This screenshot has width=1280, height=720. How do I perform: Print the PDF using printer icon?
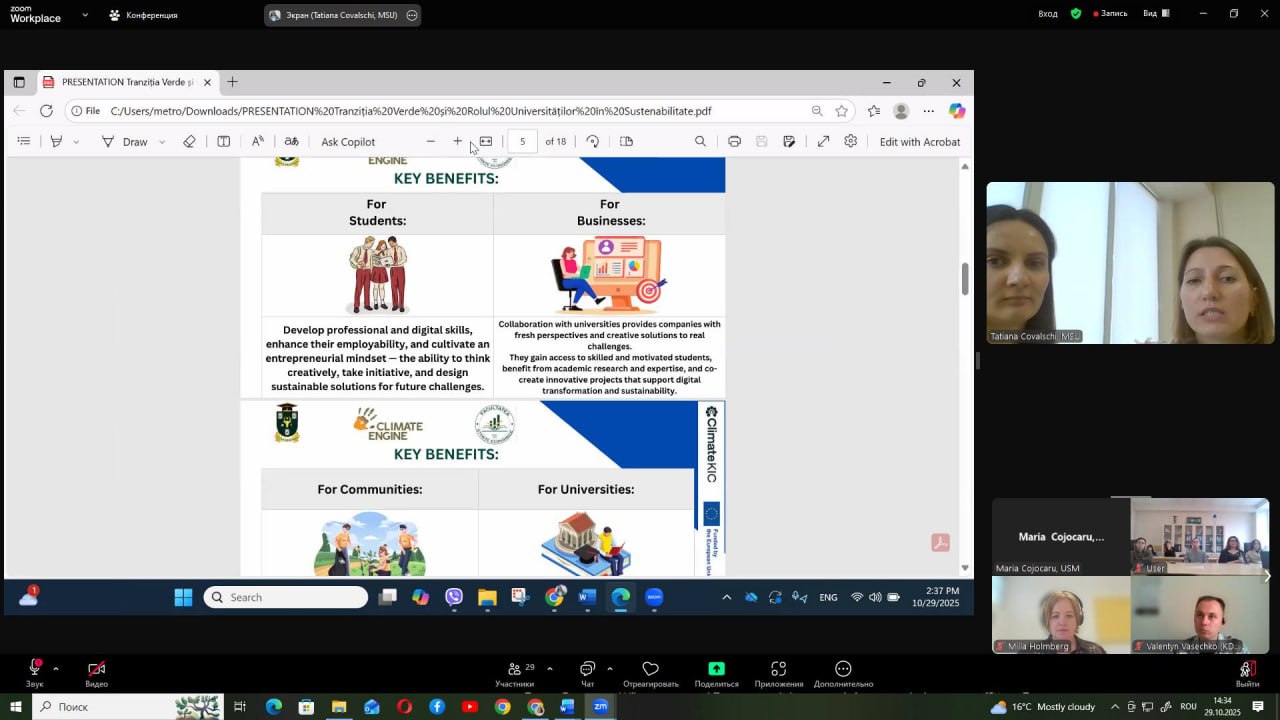point(734,142)
